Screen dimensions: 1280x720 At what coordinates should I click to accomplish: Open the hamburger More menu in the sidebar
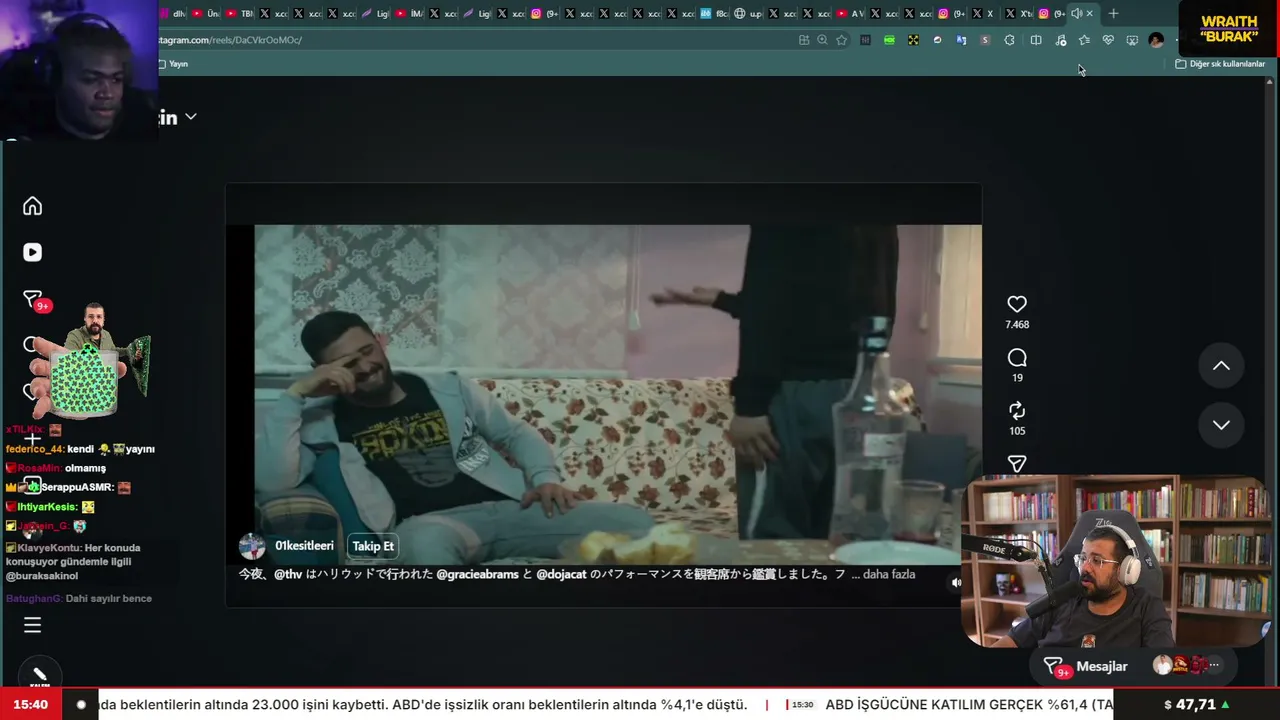(x=33, y=625)
